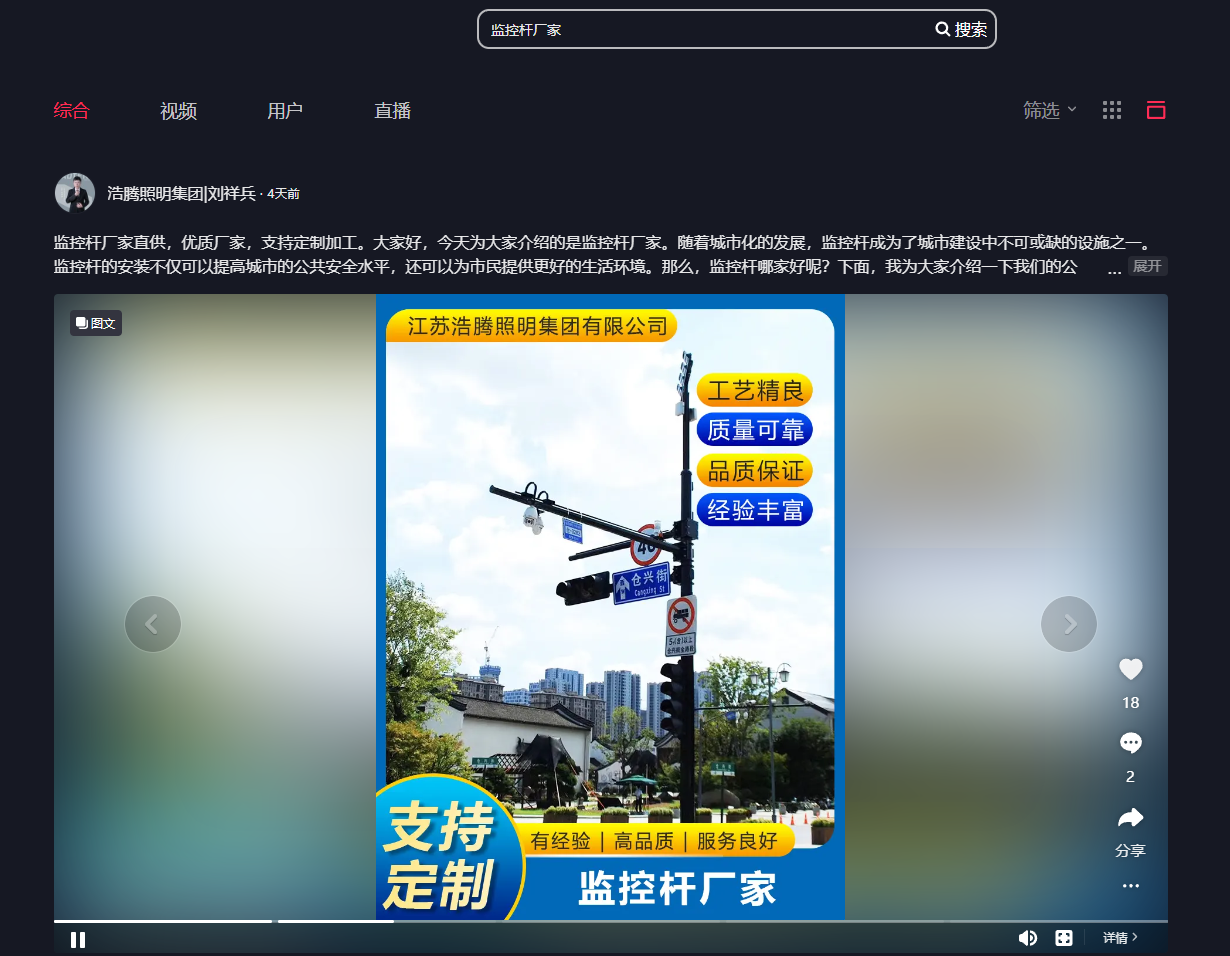Select the 直播 tab
The width and height of the screenshot is (1230, 956).
392,111
